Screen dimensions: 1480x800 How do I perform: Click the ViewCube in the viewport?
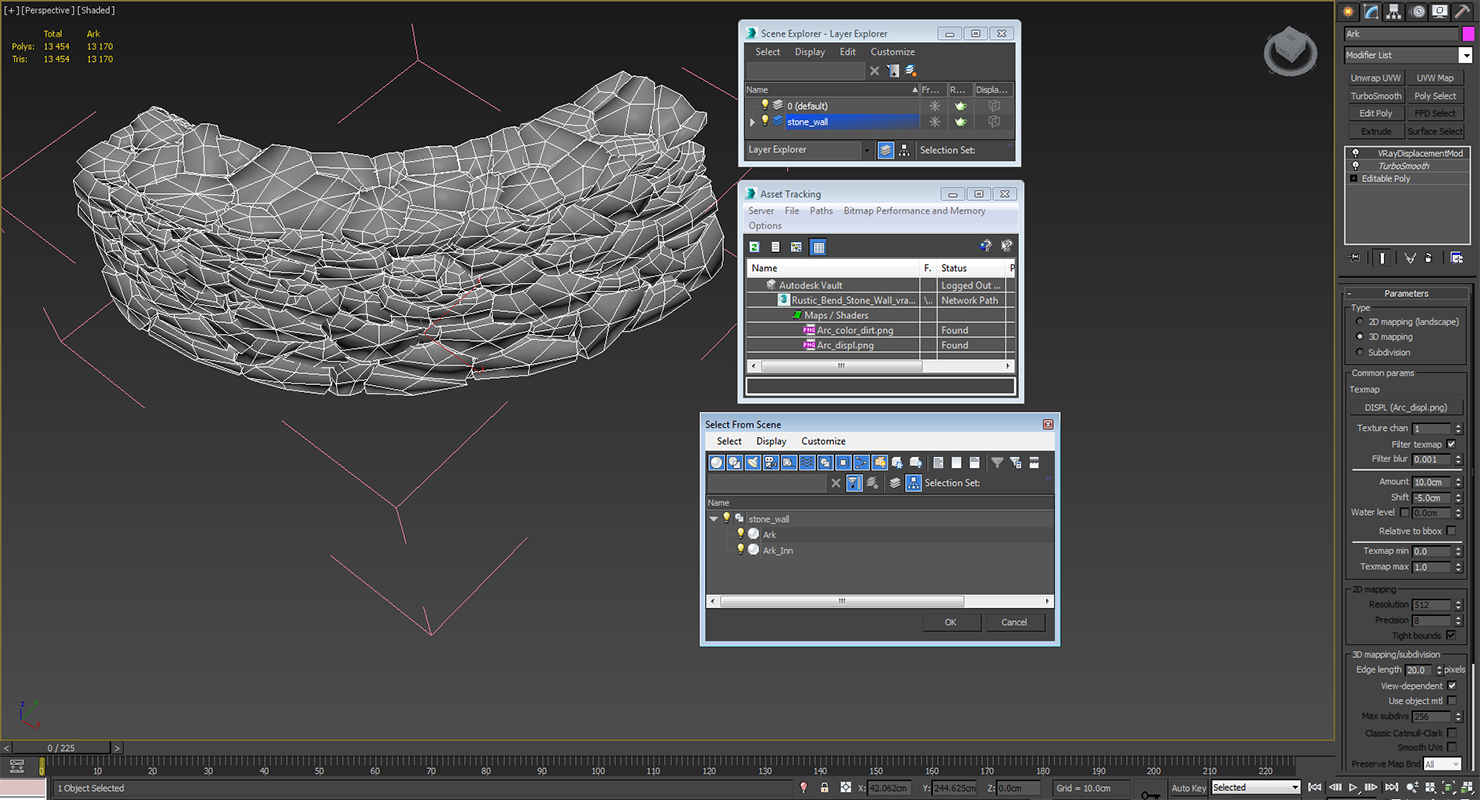(x=1290, y=50)
